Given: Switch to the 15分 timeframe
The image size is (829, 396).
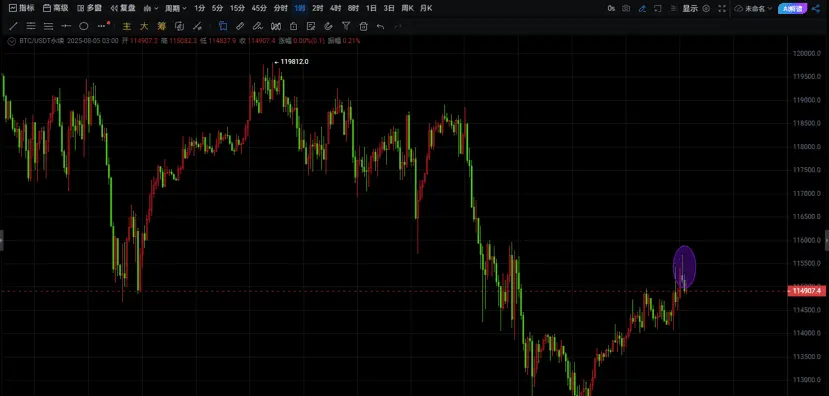Looking at the screenshot, I should [237, 8].
